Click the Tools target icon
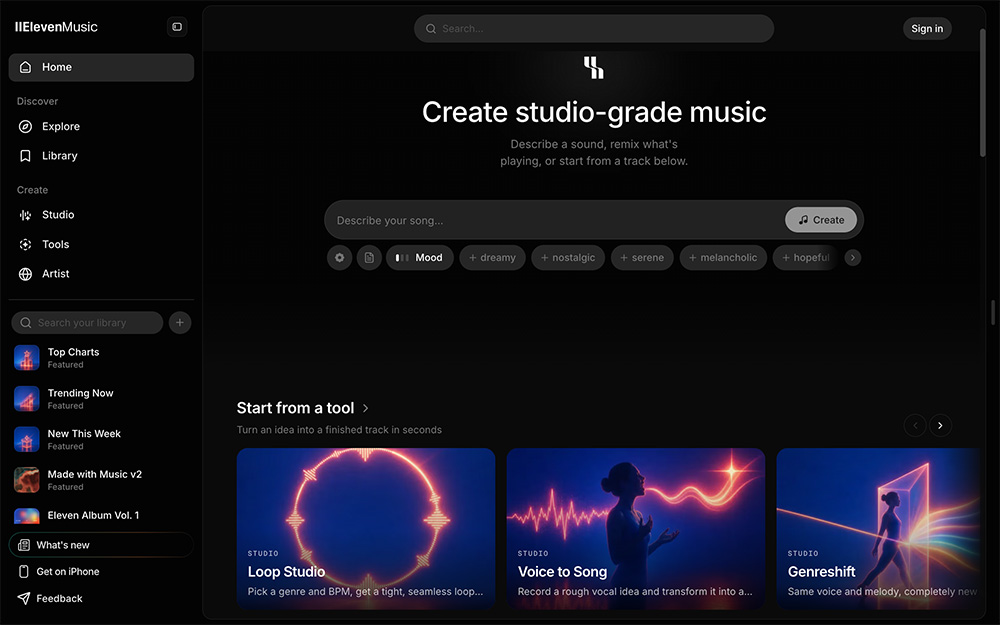The width and height of the screenshot is (1000, 625). coord(26,244)
